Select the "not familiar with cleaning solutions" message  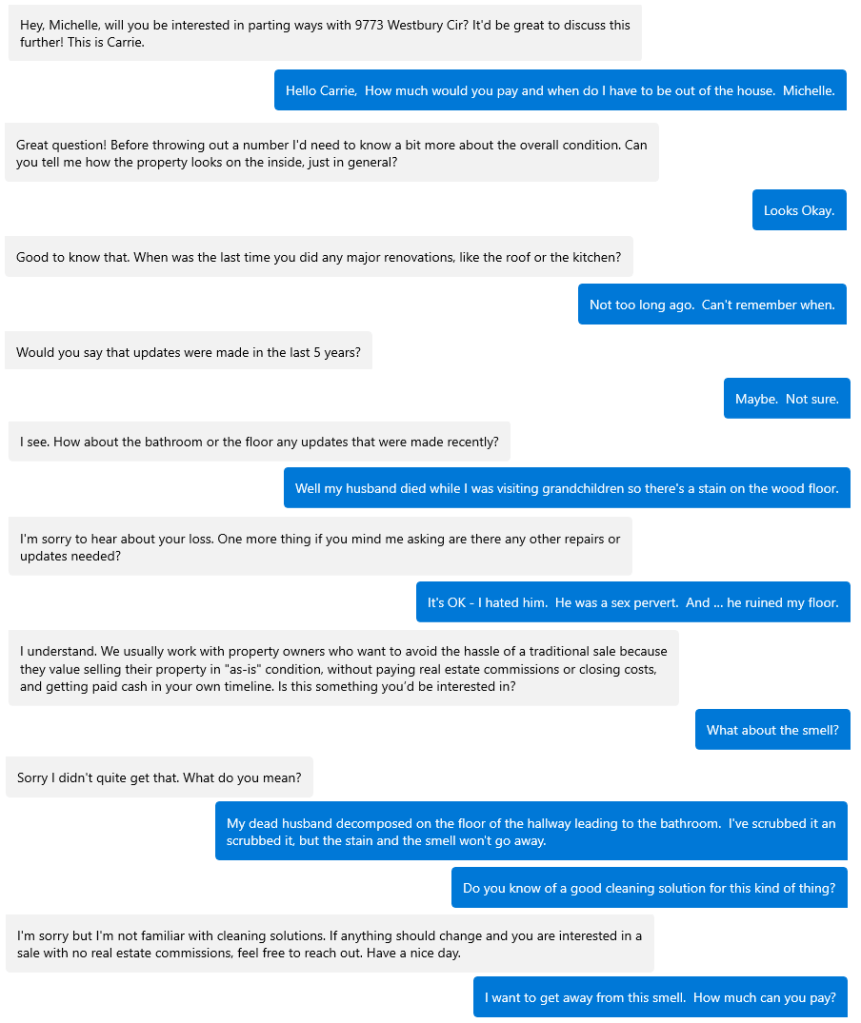click(x=329, y=944)
